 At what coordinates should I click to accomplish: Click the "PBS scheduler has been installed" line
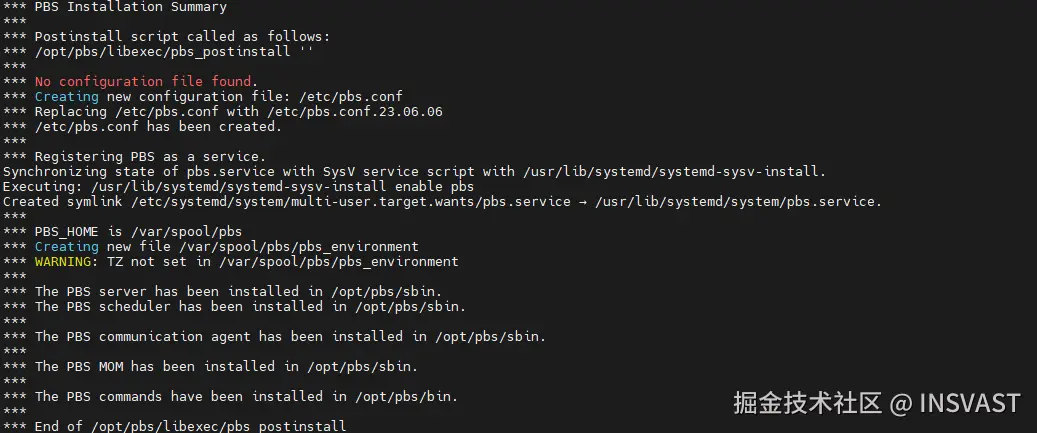pos(250,306)
